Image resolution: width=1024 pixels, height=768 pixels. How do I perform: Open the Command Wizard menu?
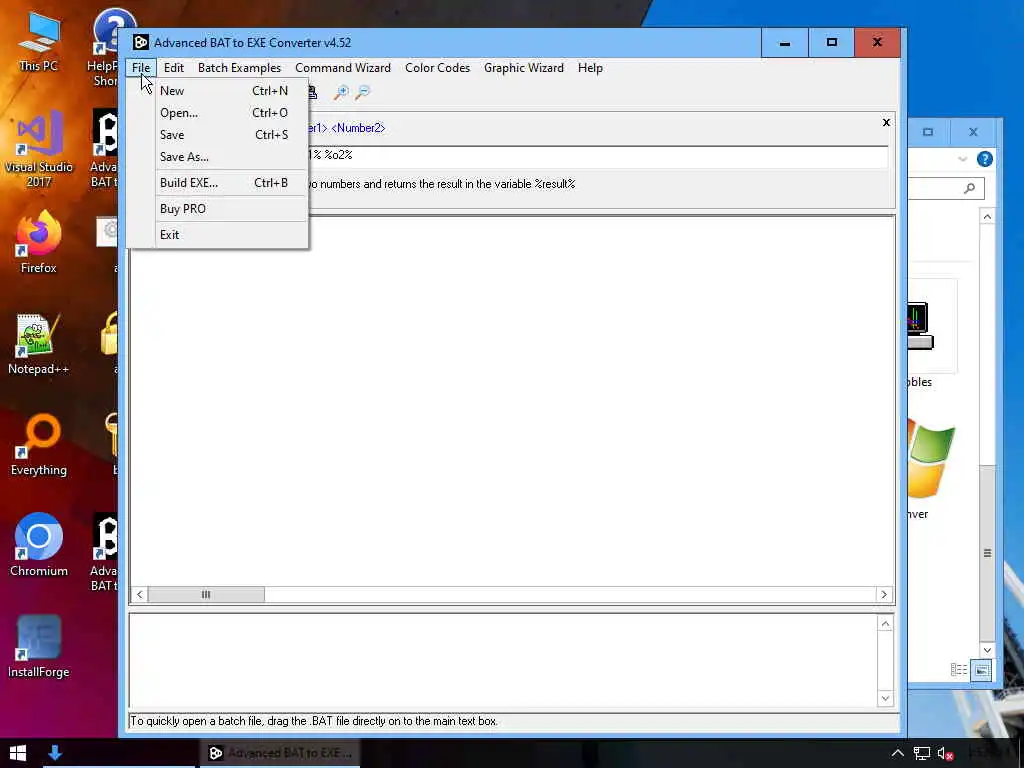(343, 68)
